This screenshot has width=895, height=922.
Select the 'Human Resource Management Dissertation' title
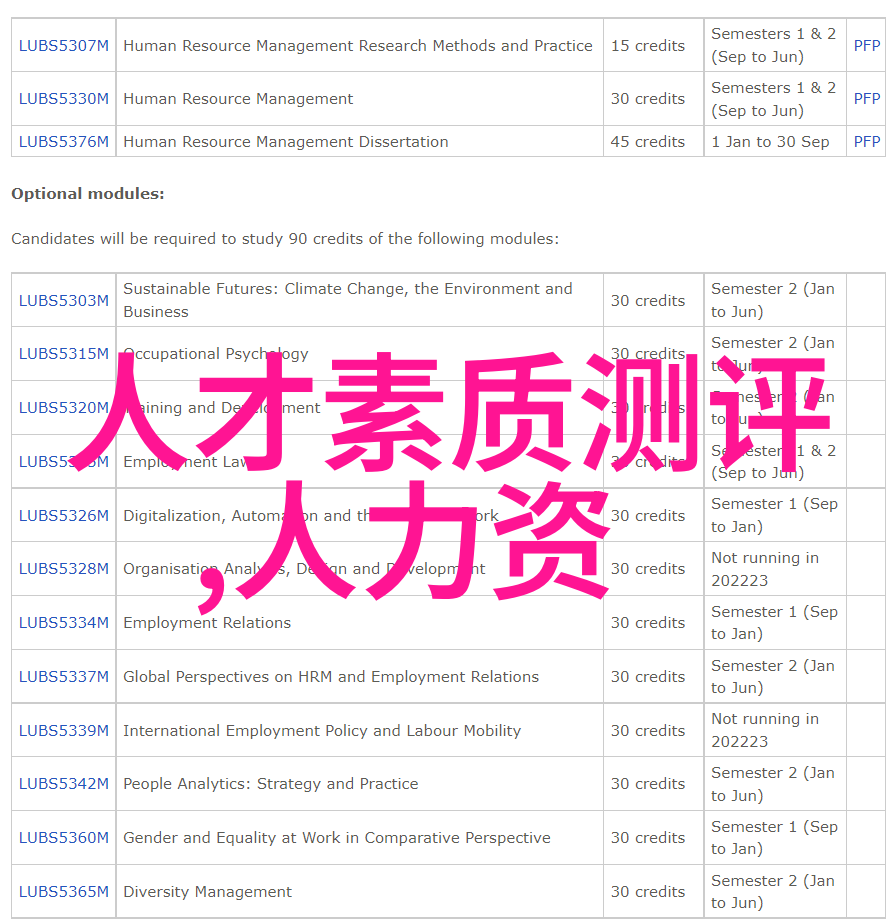tap(286, 142)
